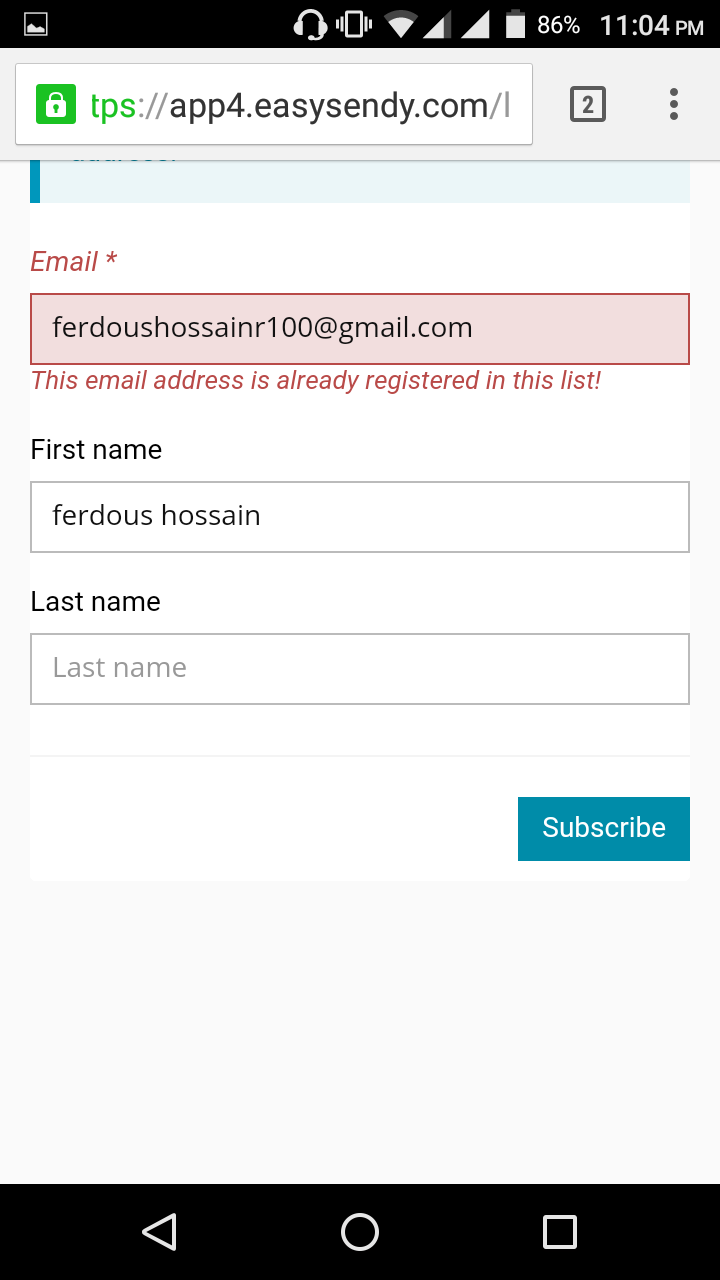The image size is (720, 1280).
Task: Tap the picture notification icon
Action: click(36, 25)
